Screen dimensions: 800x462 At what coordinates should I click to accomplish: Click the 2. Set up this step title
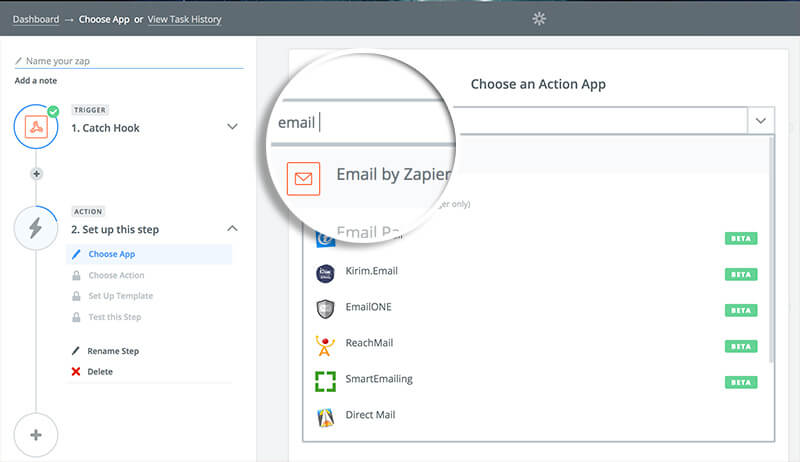[x=115, y=229]
